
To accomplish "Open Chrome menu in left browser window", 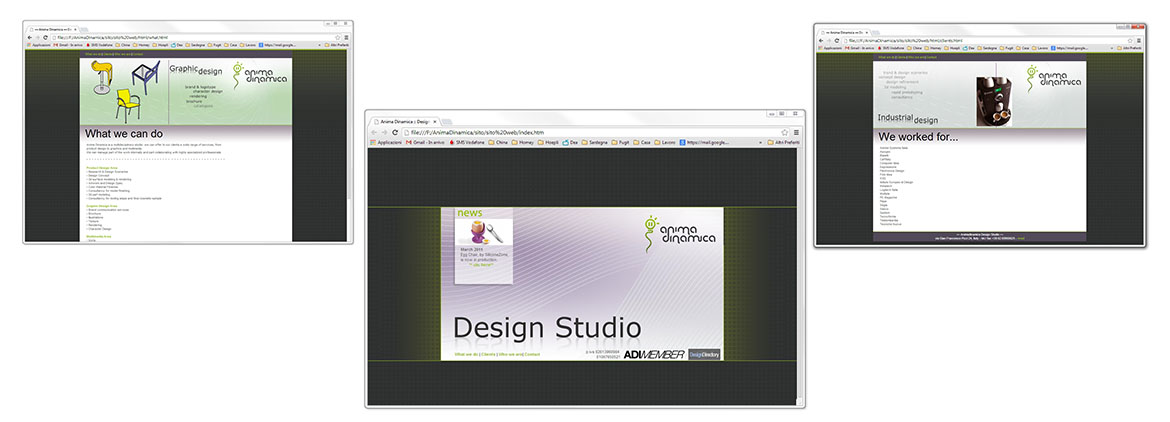I will click(346, 37).
